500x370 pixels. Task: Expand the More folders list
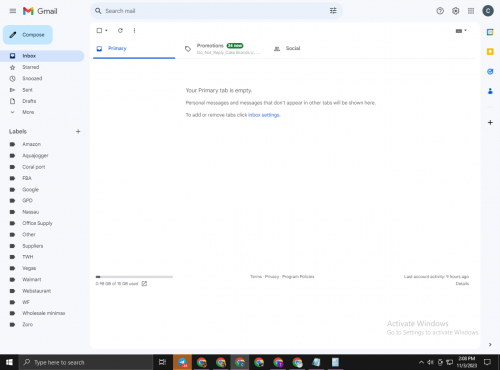tap(42, 112)
